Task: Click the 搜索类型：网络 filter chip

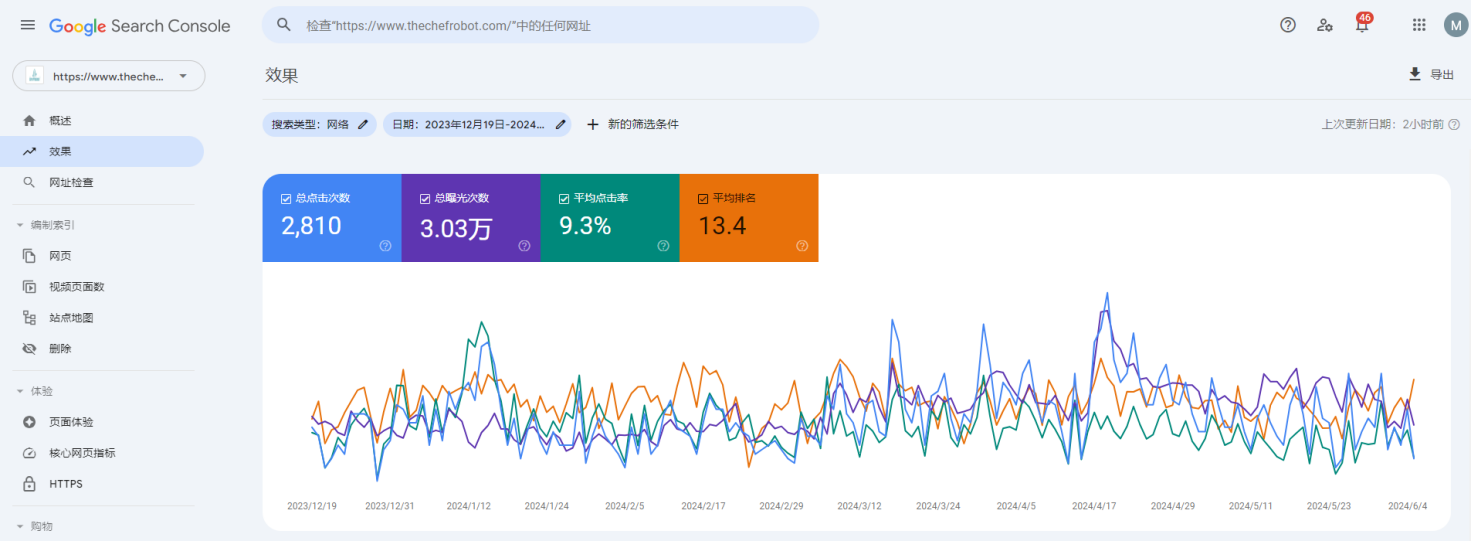Action: tap(320, 124)
